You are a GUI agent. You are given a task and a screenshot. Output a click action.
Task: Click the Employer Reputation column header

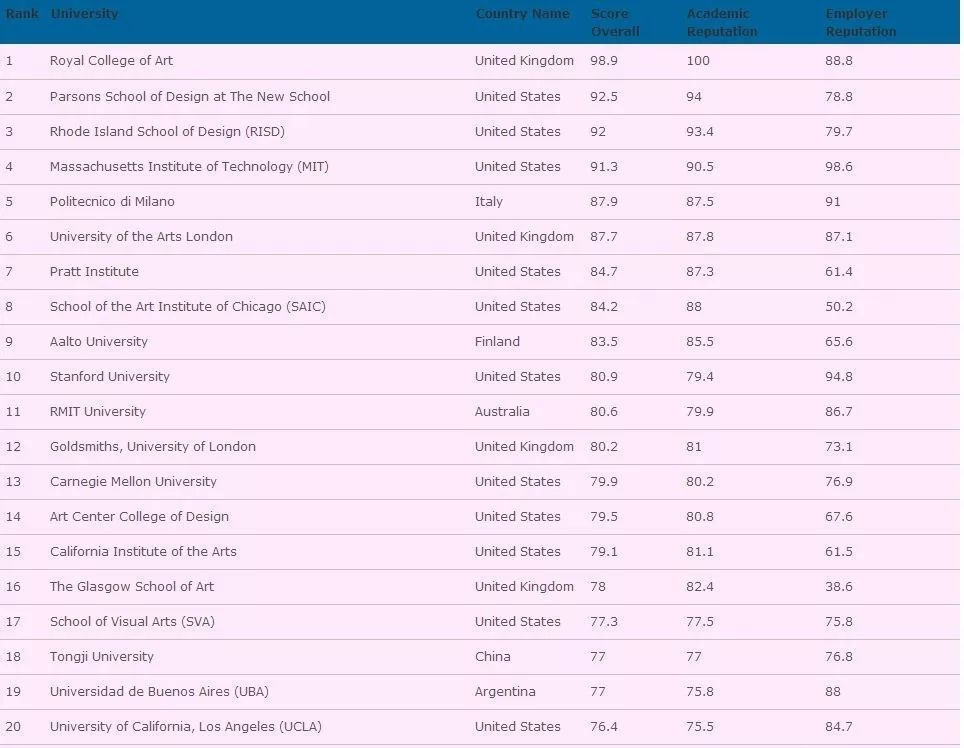(x=861, y=22)
